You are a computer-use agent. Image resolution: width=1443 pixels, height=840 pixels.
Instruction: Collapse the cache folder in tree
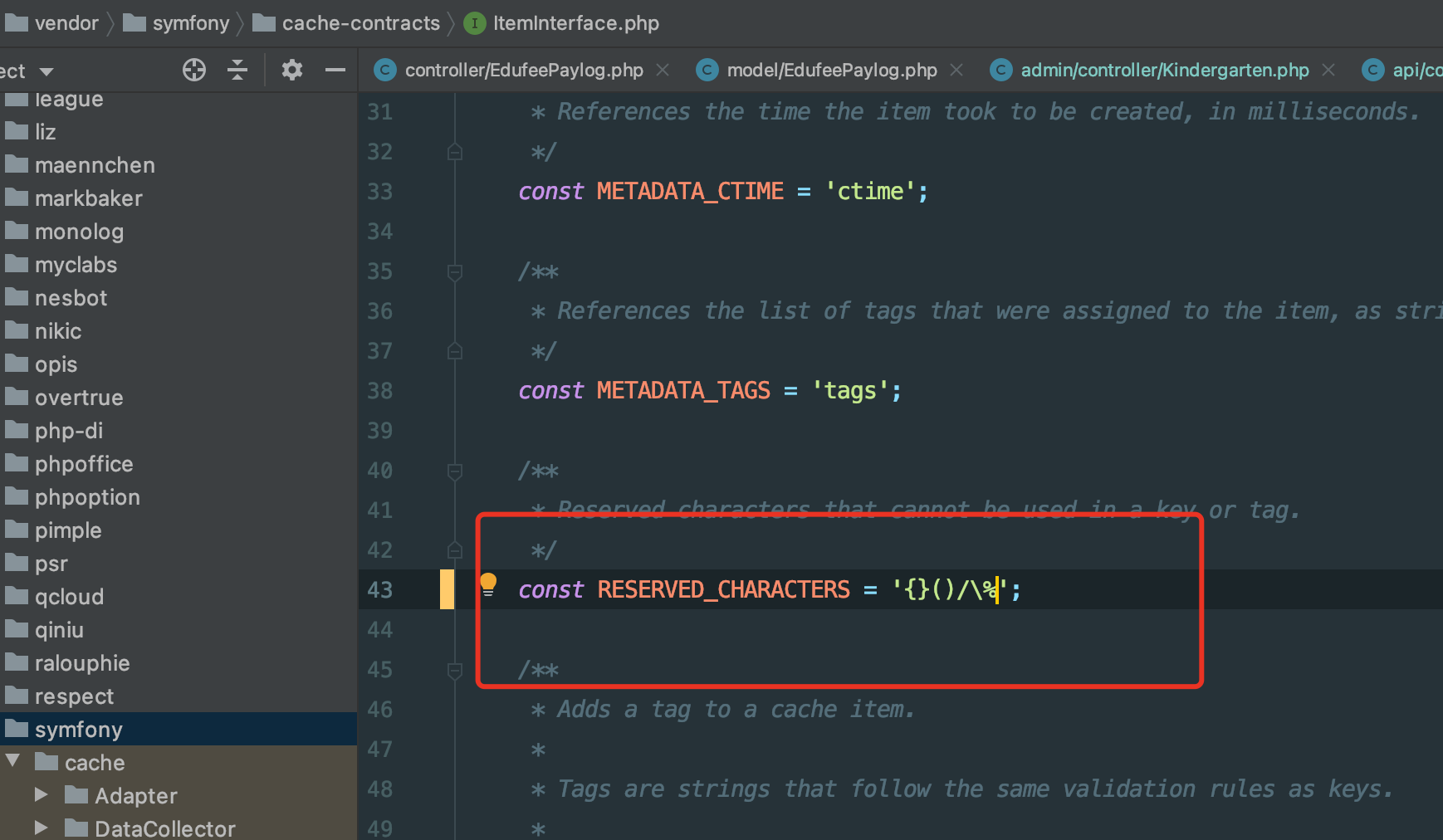point(12,760)
